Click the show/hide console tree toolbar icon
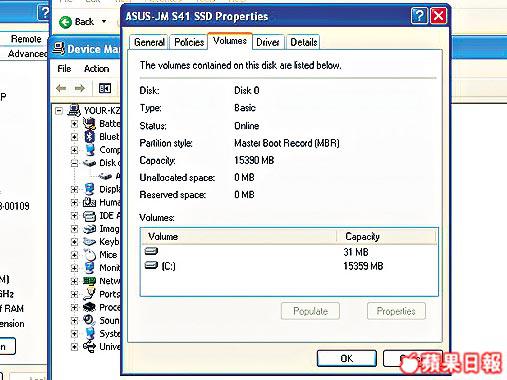The width and height of the screenshot is (507, 380). pos(105,88)
